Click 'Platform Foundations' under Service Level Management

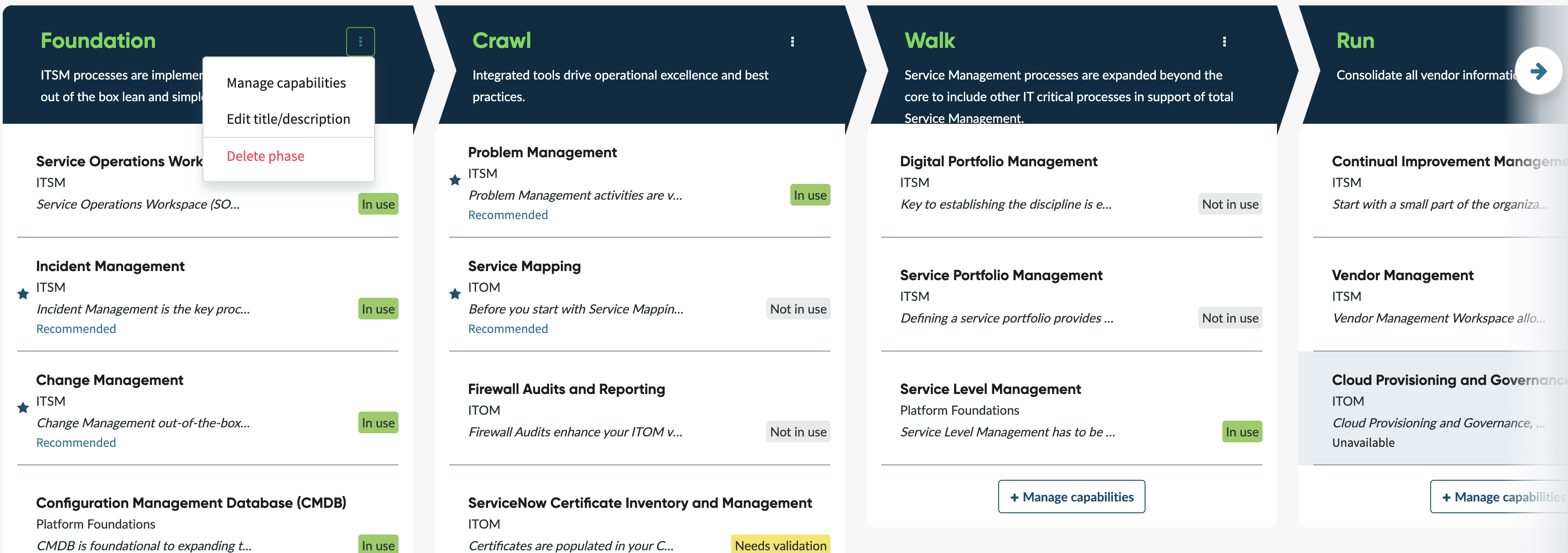959,411
